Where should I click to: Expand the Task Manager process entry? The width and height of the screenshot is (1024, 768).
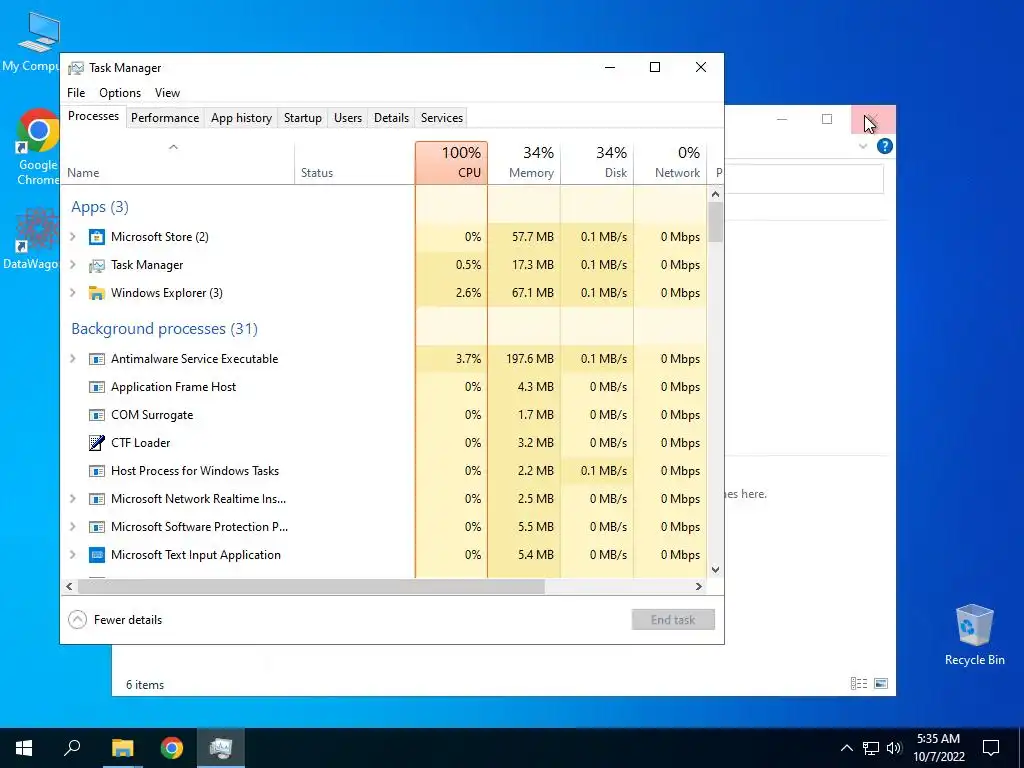[x=73, y=264]
